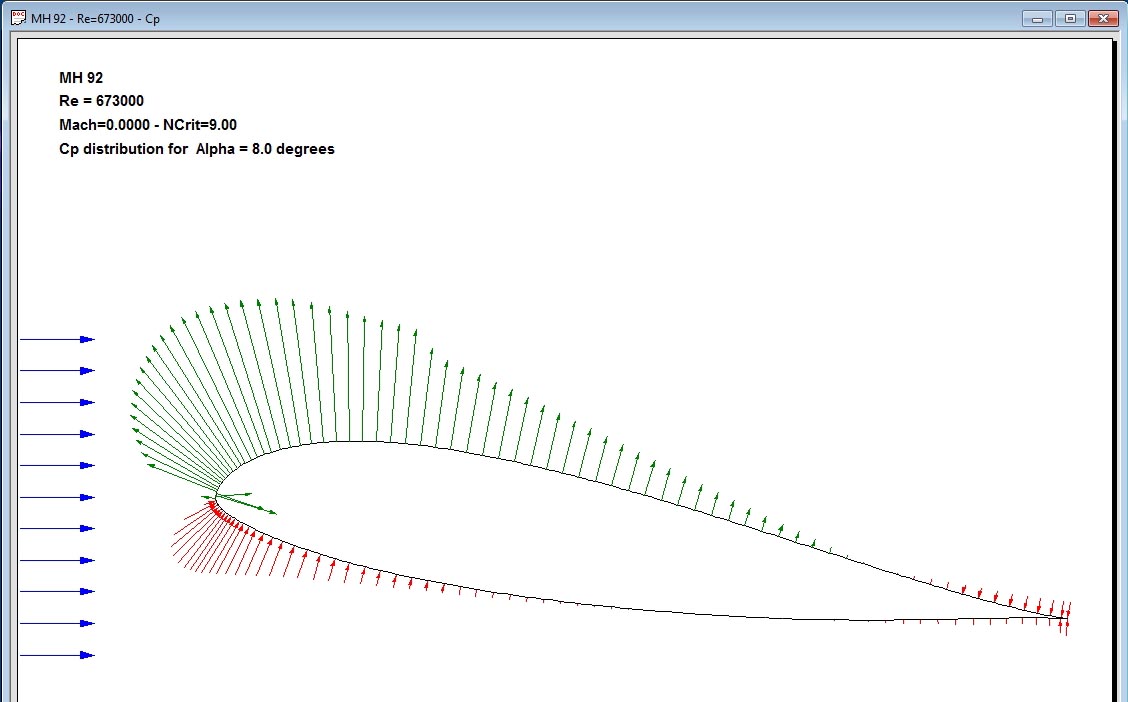
Task: Click the topmost blue freestream arrow
Action: 57,340
